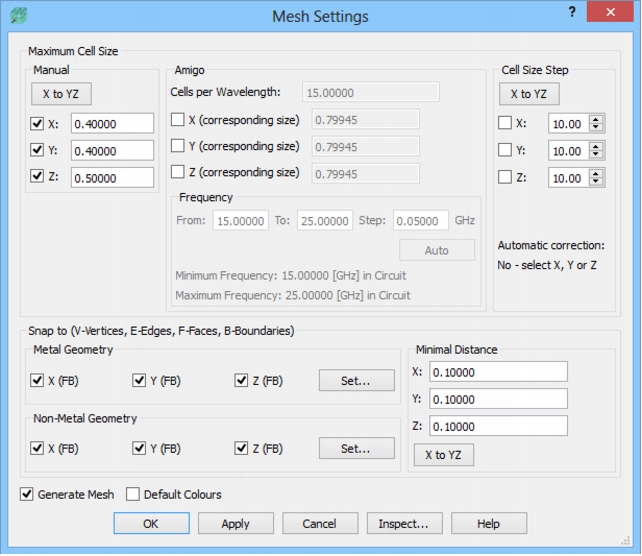
Task: Edit Cell Size Step Z value field
Action: [569, 178]
